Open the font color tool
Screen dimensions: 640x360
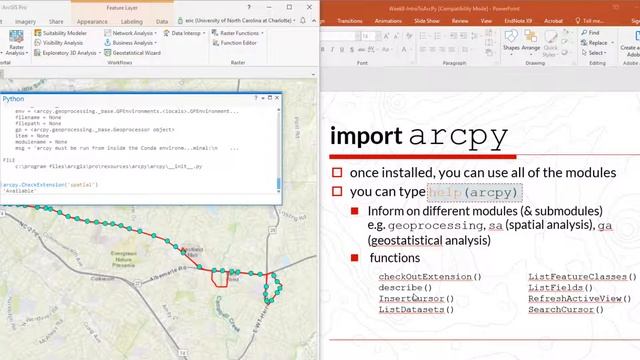405,49
